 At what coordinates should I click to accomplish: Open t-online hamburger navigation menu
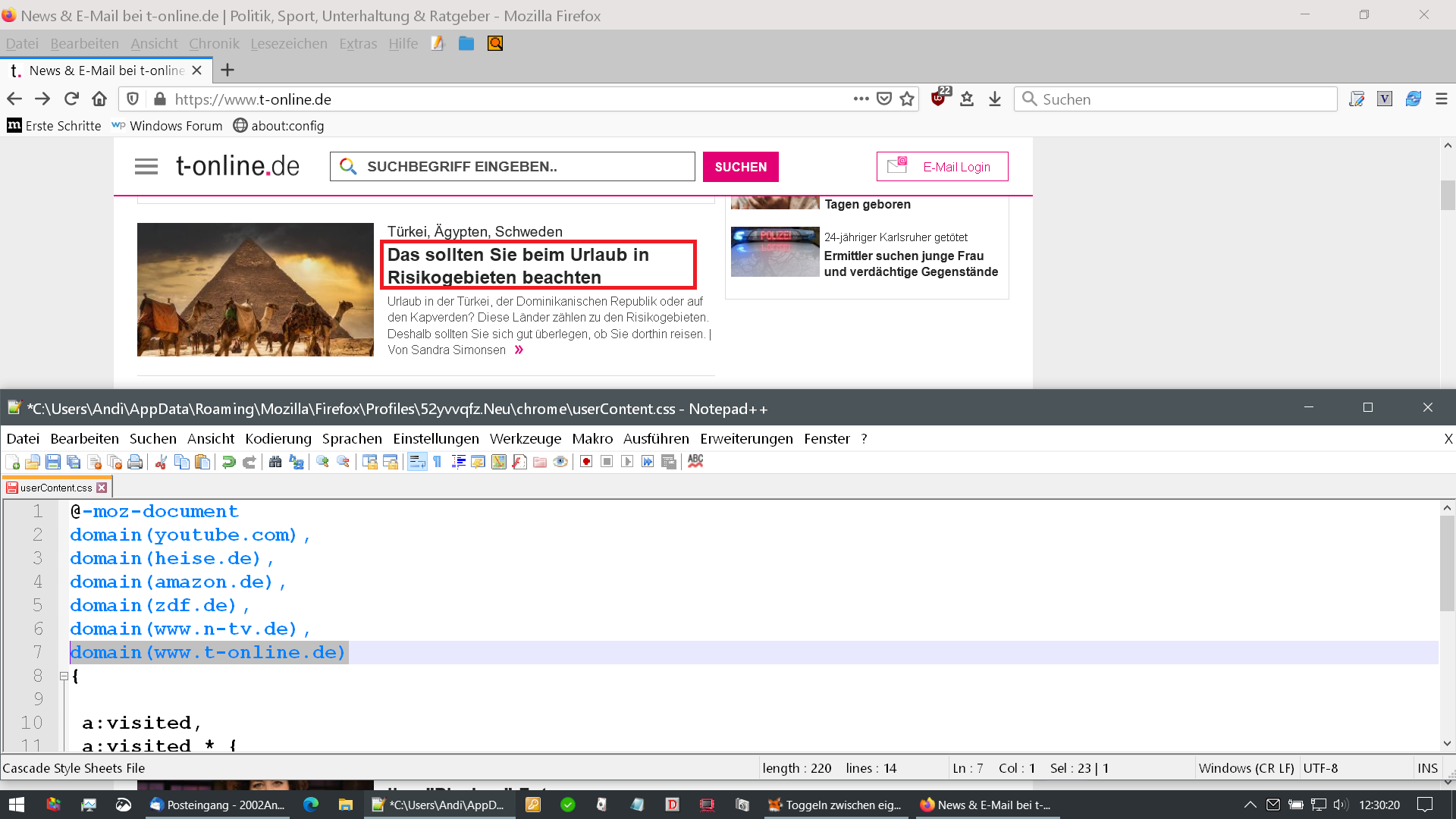(146, 167)
